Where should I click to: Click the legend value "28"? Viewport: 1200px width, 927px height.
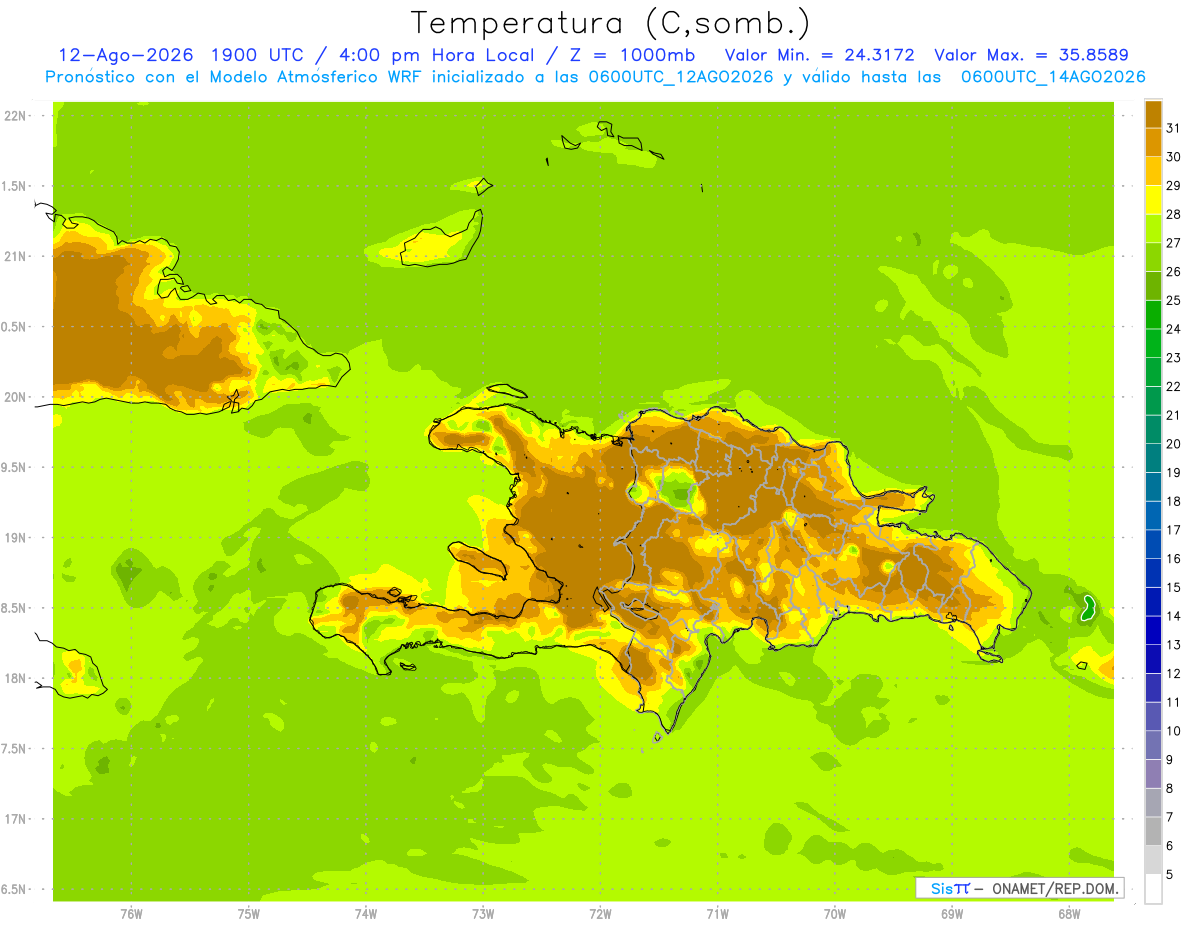[x=1173, y=214]
